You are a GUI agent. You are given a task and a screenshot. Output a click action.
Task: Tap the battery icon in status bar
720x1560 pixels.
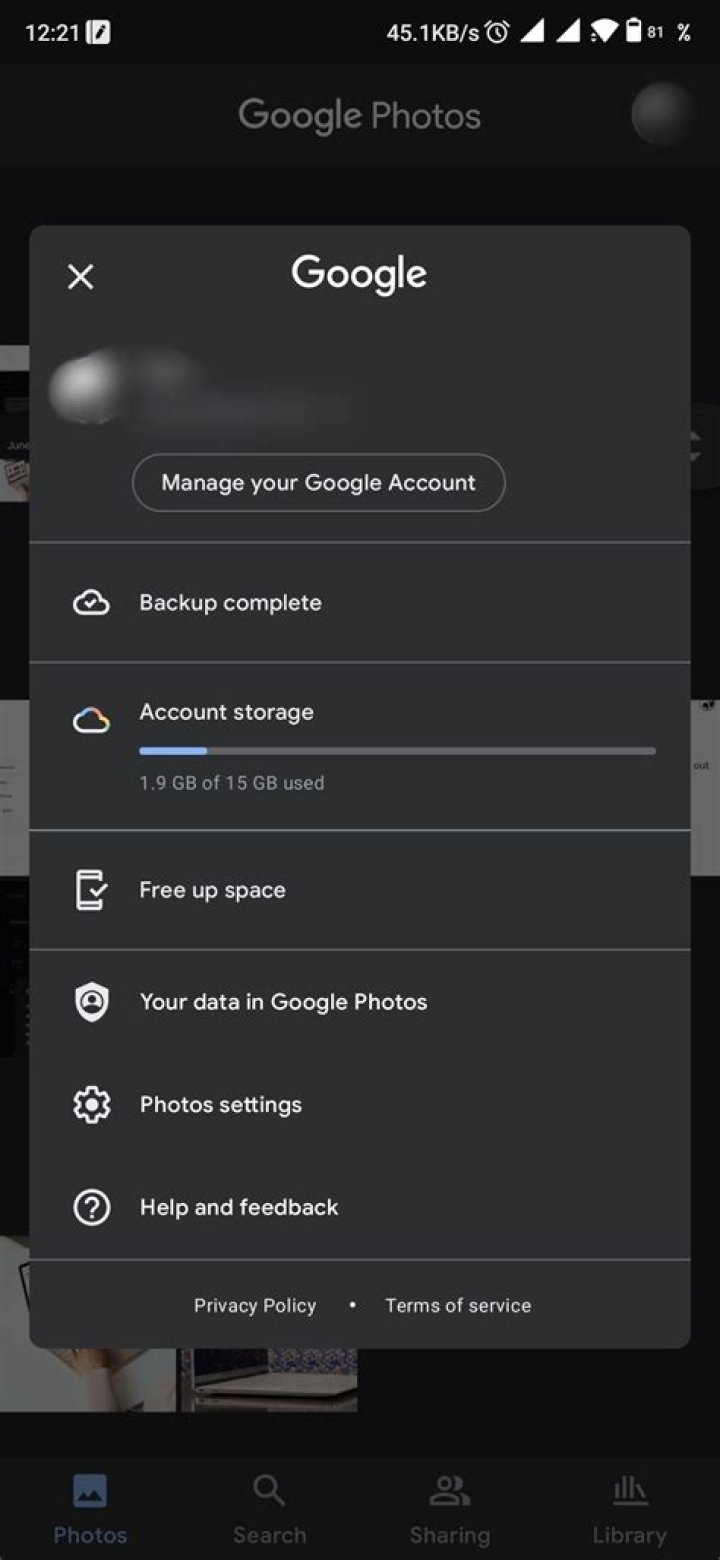pos(634,32)
